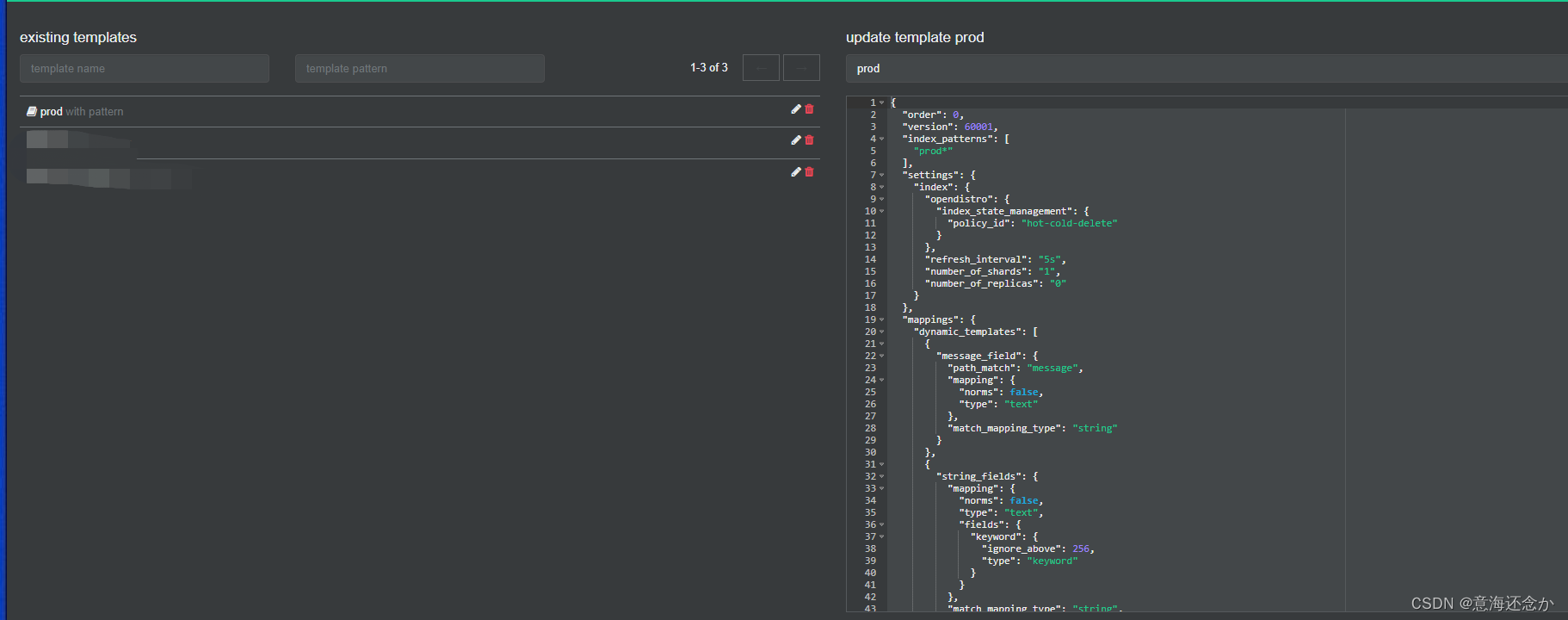1568x620 pixels.
Task: Collapse the settings block at line 7
Action: [882, 176]
